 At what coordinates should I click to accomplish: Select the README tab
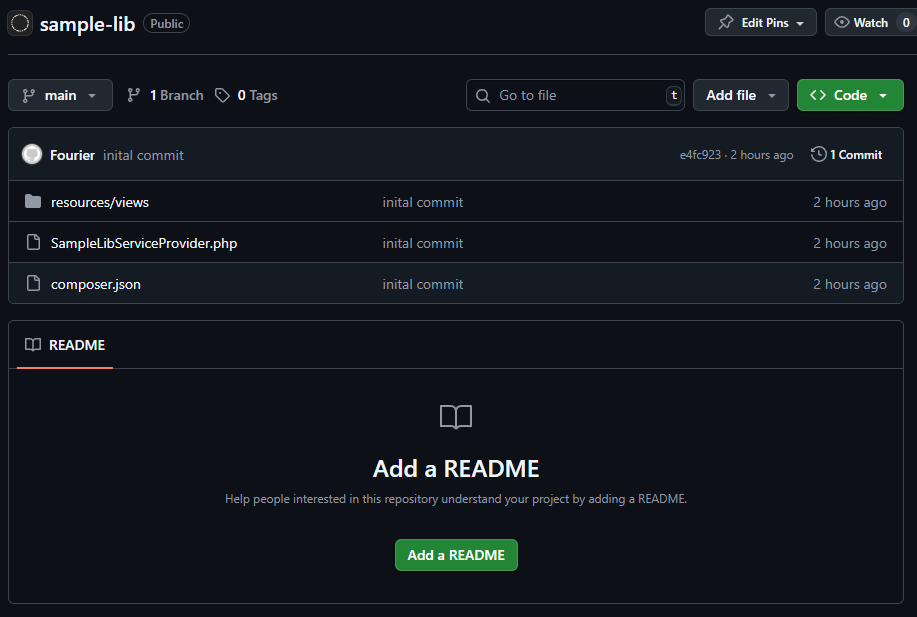point(65,345)
